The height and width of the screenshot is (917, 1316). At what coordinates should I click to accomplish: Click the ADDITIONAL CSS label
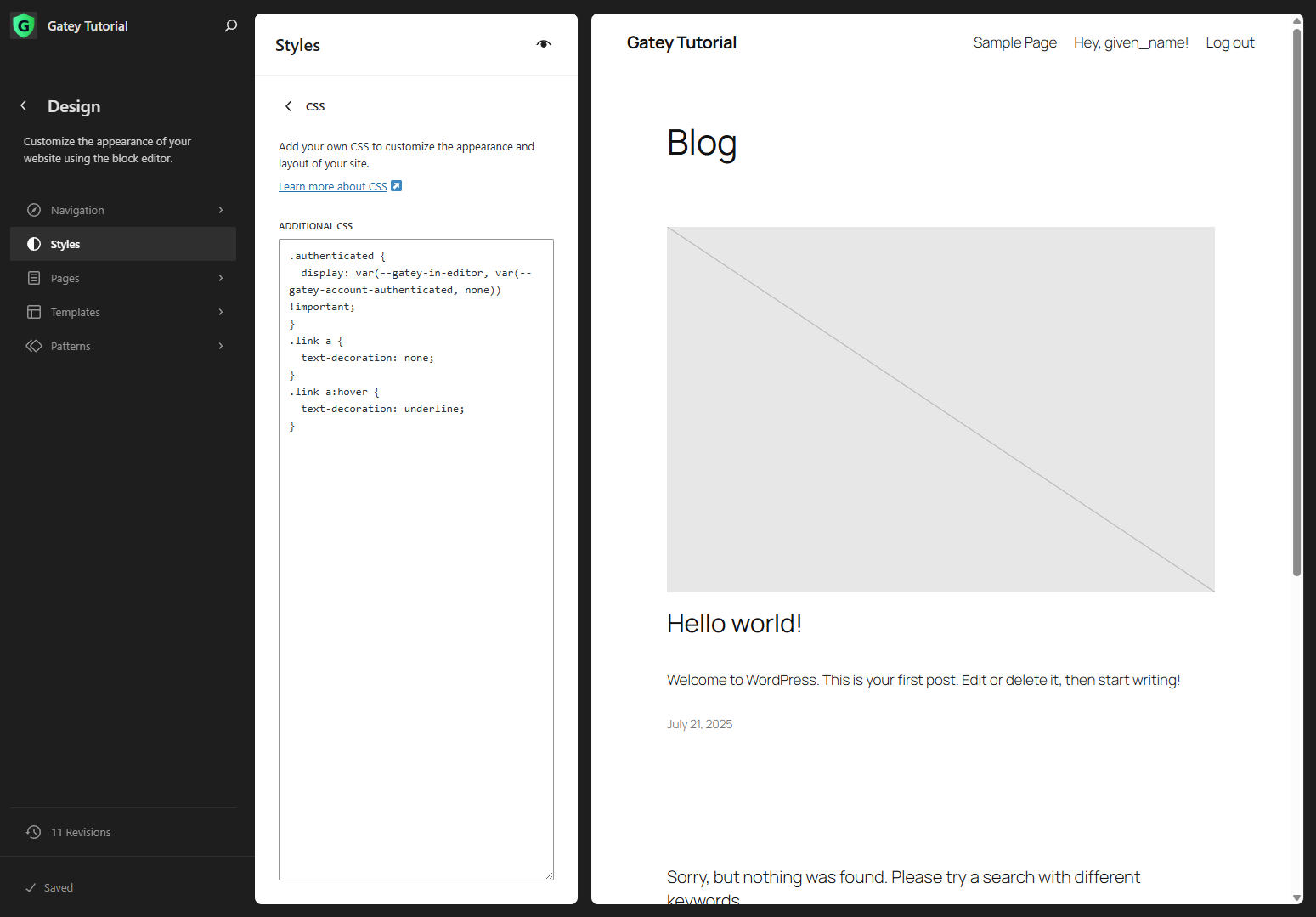pyautogui.click(x=315, y=226)
